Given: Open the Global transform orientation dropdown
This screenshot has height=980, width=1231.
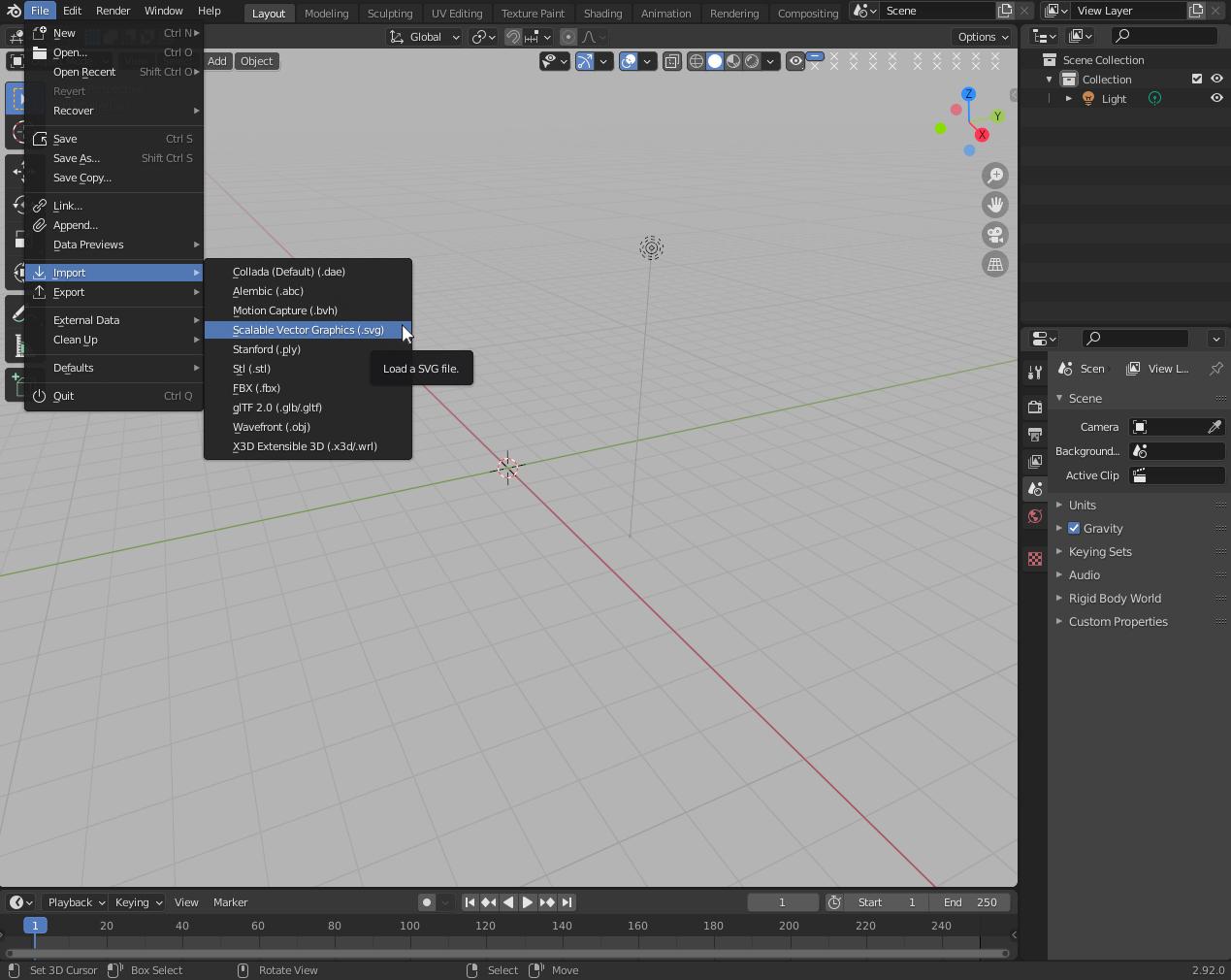Looking at the screenshot, I should [x=425, y=37].
